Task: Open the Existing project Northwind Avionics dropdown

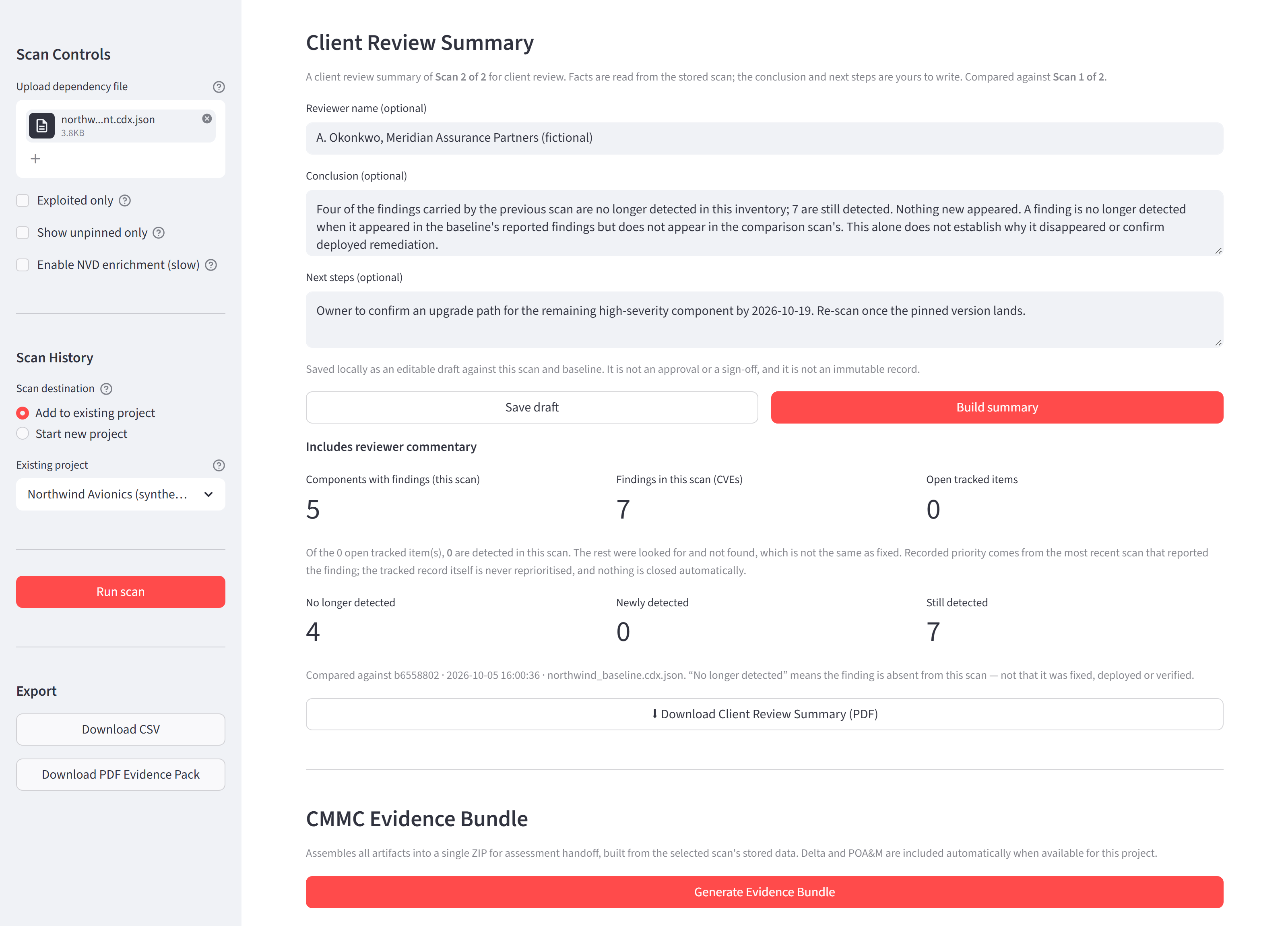Action: click(120, 494)
